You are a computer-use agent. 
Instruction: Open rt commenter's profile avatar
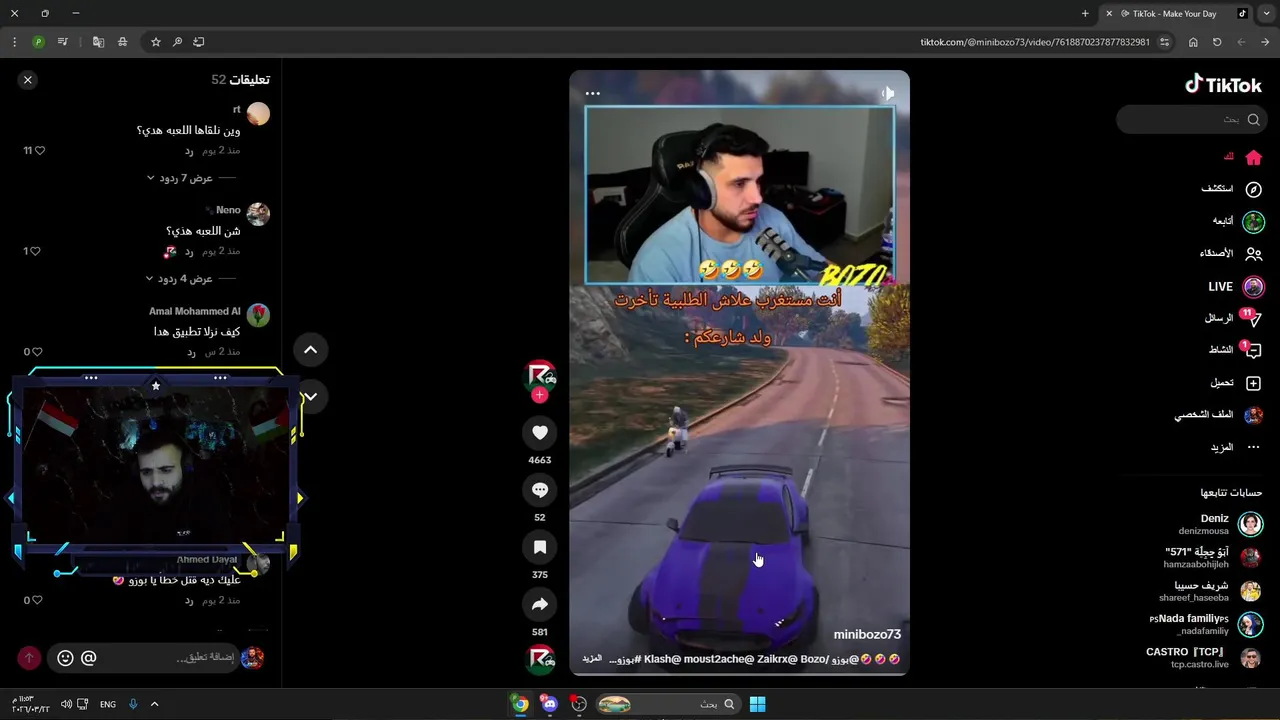coord(258,114)
